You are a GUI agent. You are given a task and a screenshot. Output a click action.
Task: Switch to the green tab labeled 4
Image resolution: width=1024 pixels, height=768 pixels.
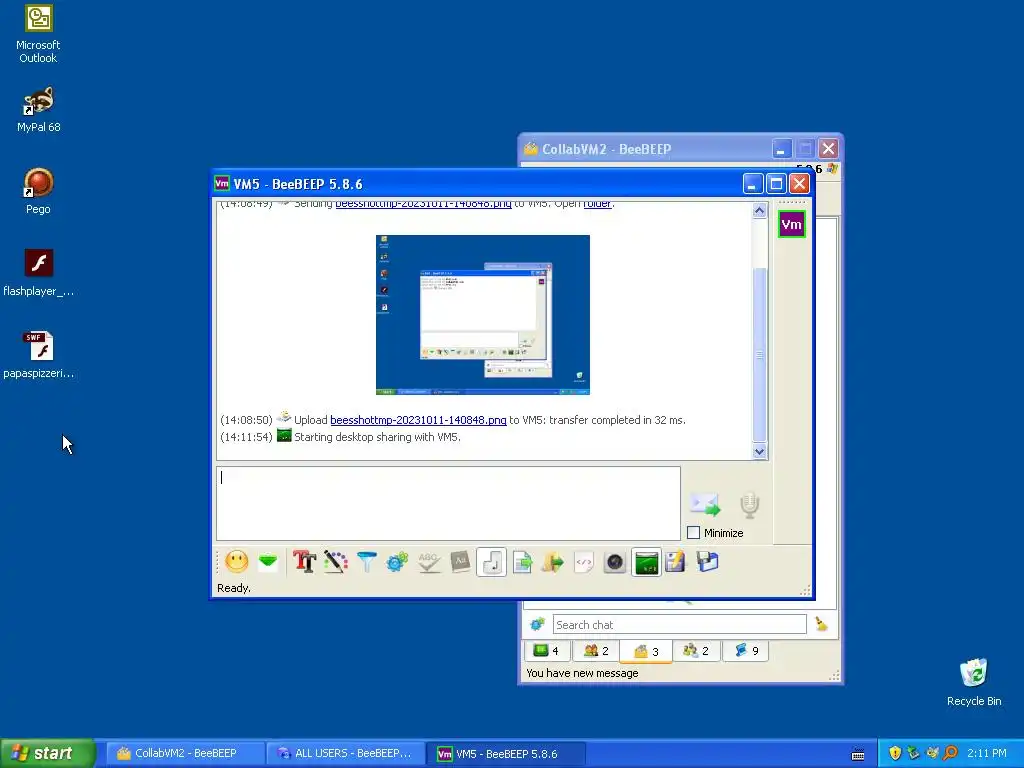pyautogui.click(x=547, y=650)
